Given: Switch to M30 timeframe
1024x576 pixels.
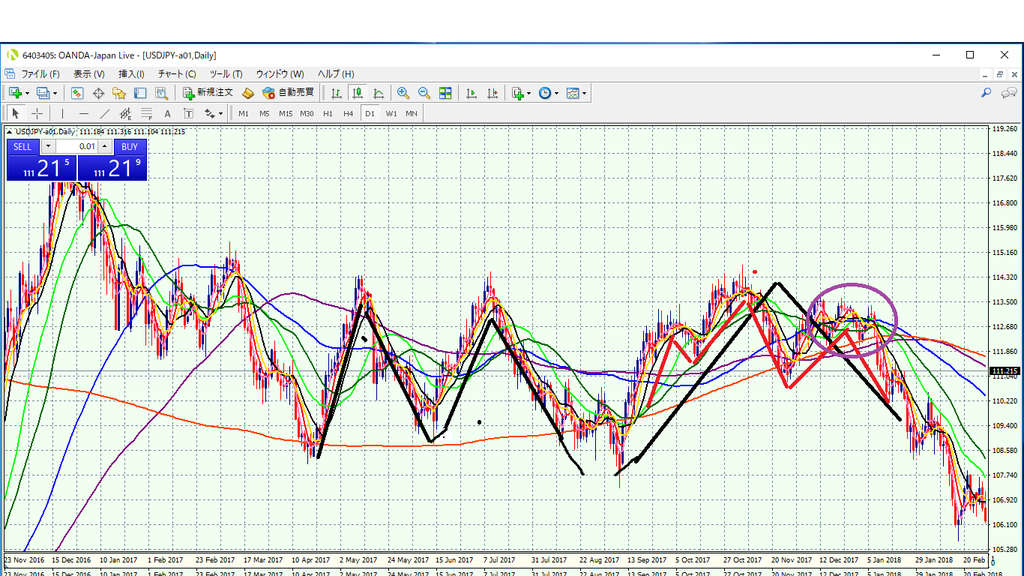Looking at the screenshot, I should click(307, 114).
